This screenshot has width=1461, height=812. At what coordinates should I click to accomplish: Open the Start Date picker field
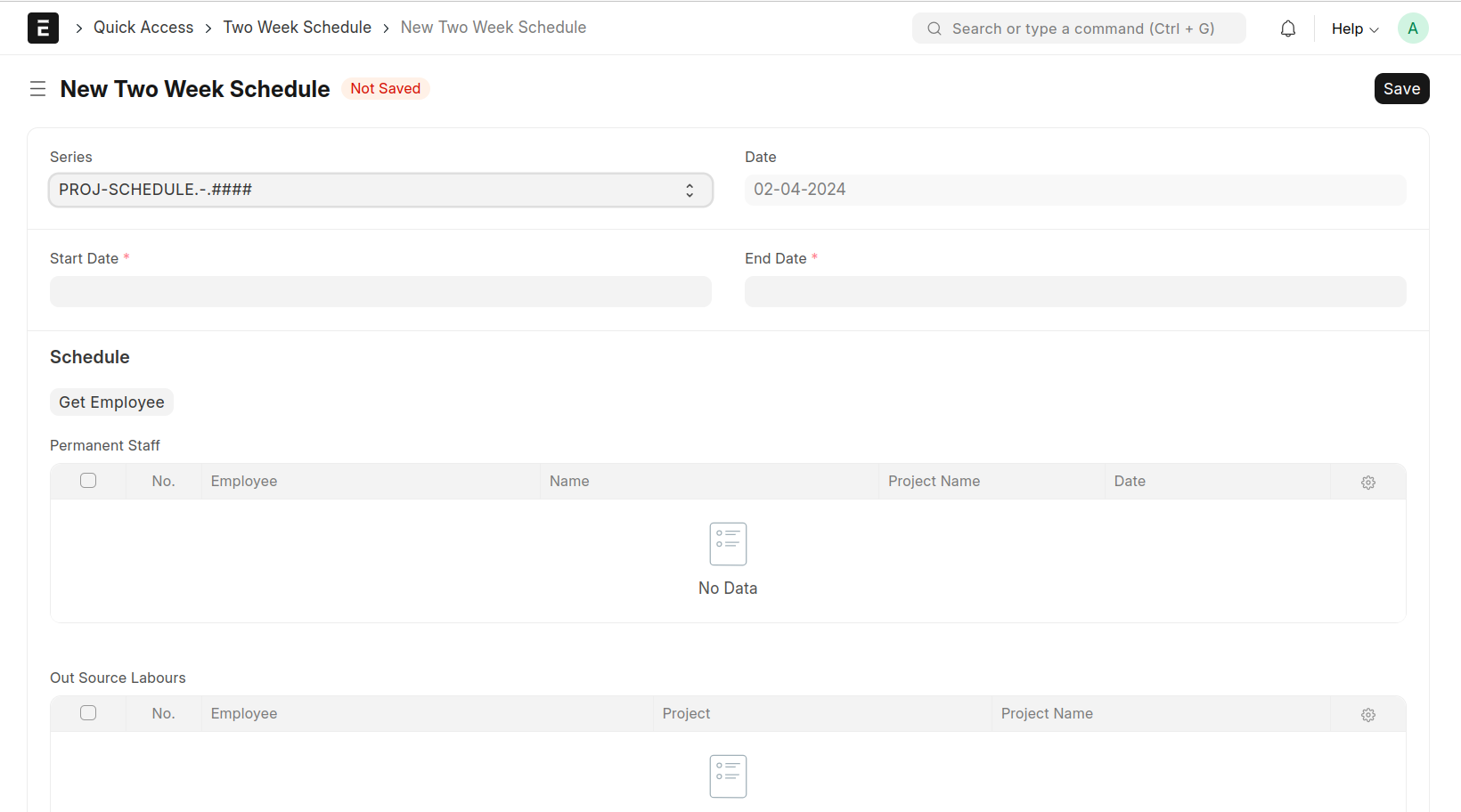point(380,291)
